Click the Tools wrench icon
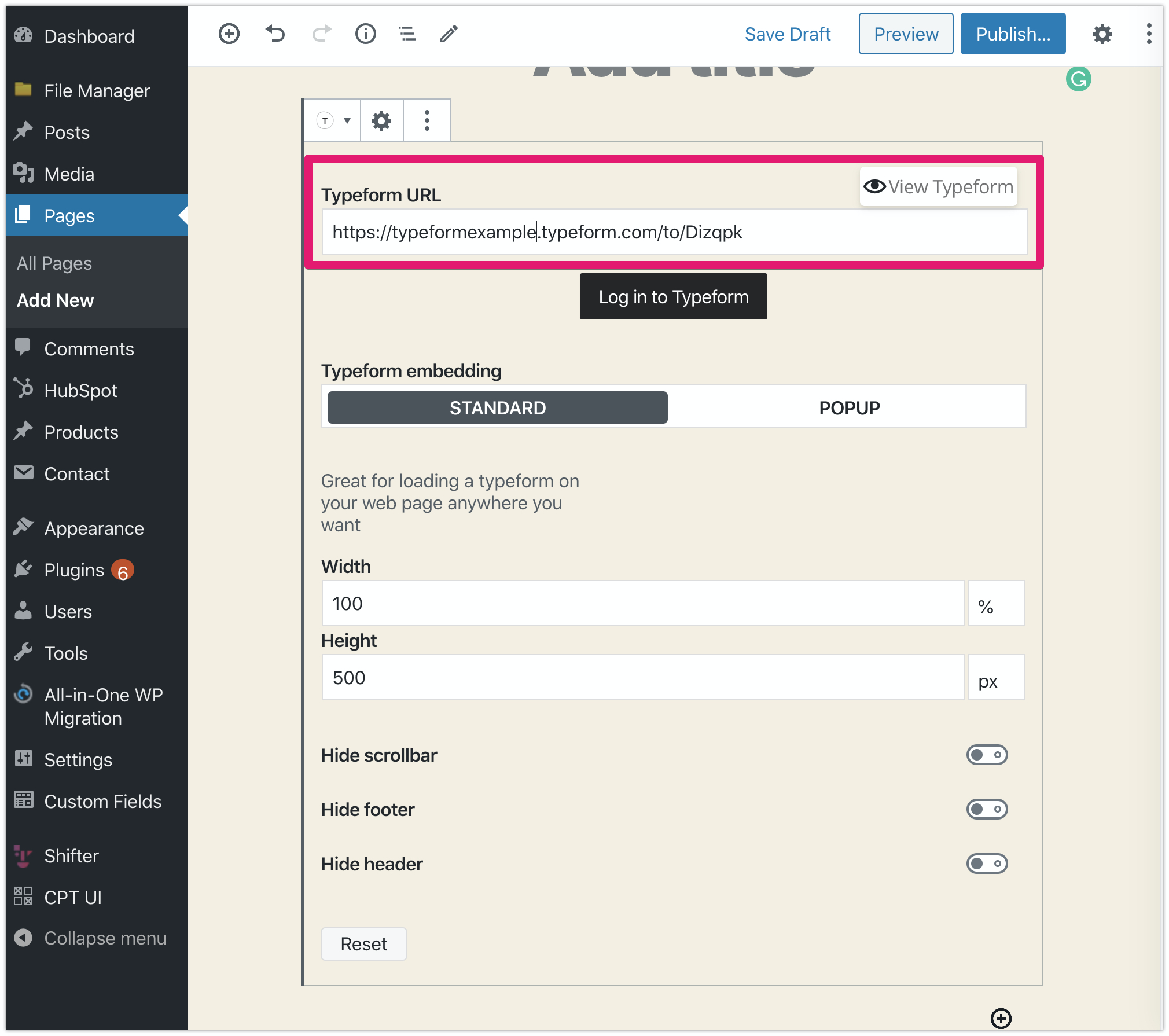1169x1036 pixels. point(23,652)
